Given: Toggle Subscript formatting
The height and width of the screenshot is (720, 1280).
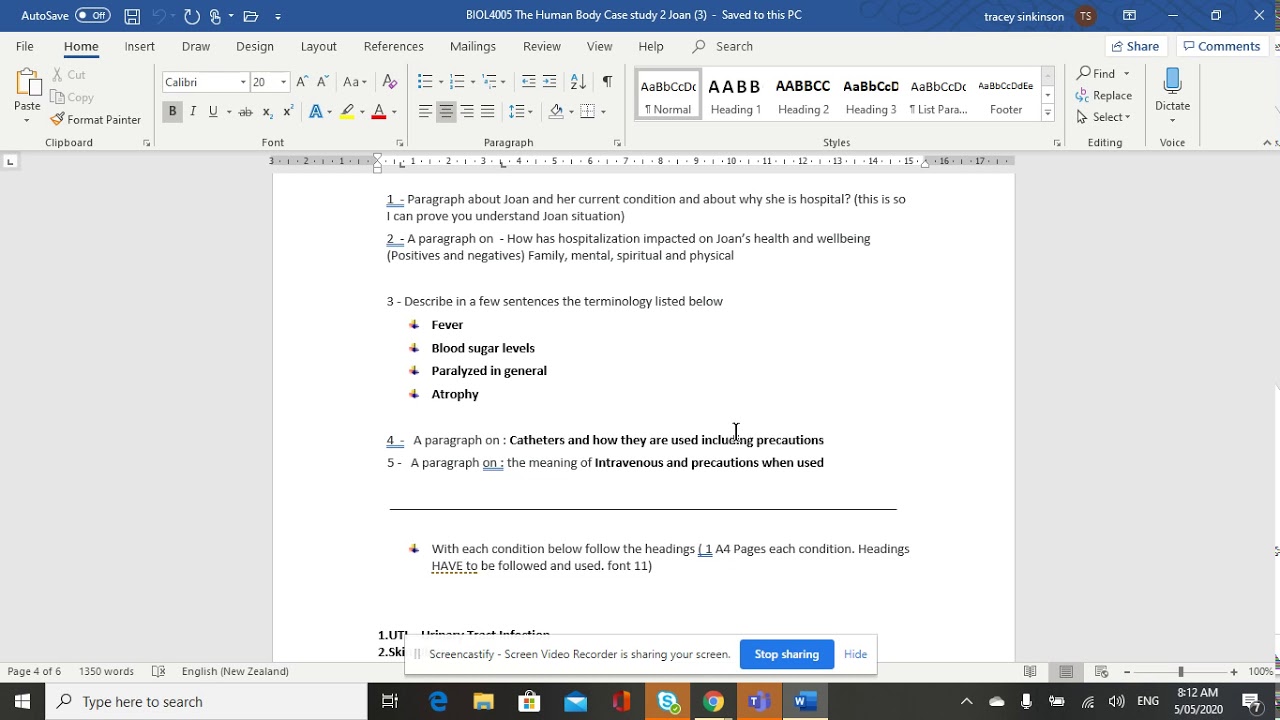Looking at the screenshot, I should coord(267,111).
